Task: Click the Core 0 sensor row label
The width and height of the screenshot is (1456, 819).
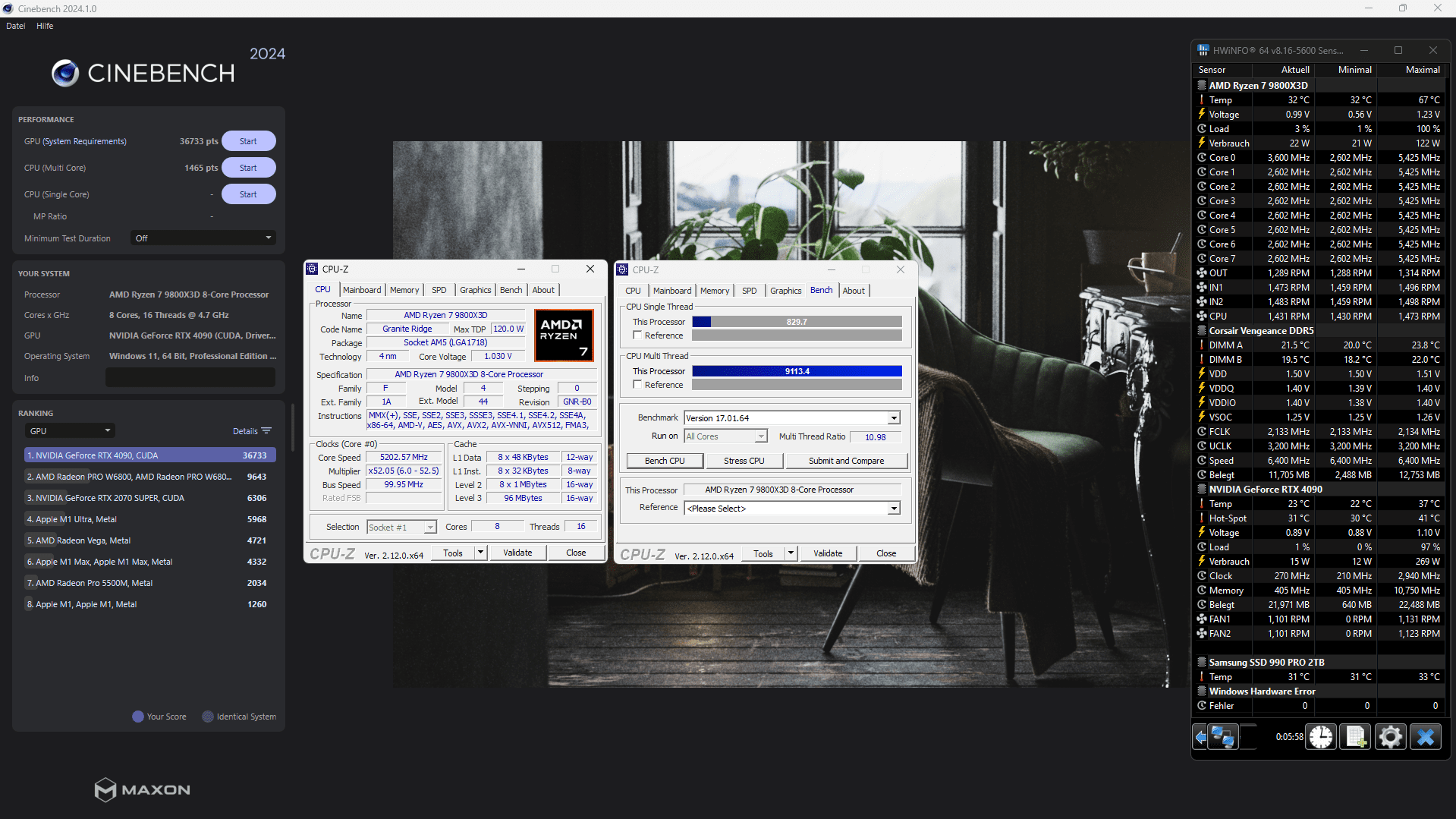Action: tap(1222, 157)
